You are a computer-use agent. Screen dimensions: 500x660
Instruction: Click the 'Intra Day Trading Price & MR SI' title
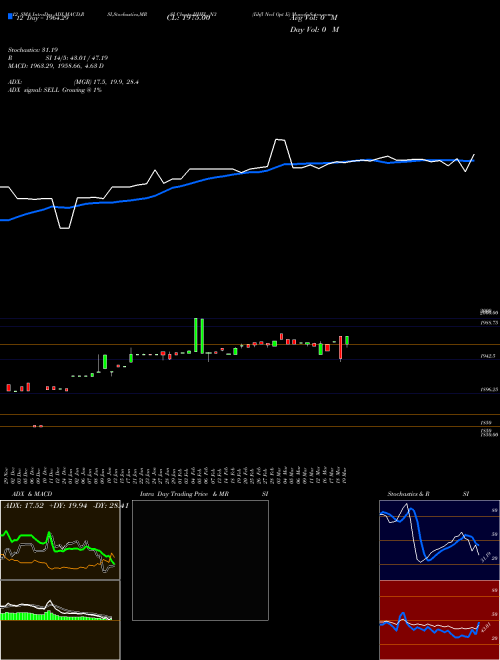coord(204,494)
